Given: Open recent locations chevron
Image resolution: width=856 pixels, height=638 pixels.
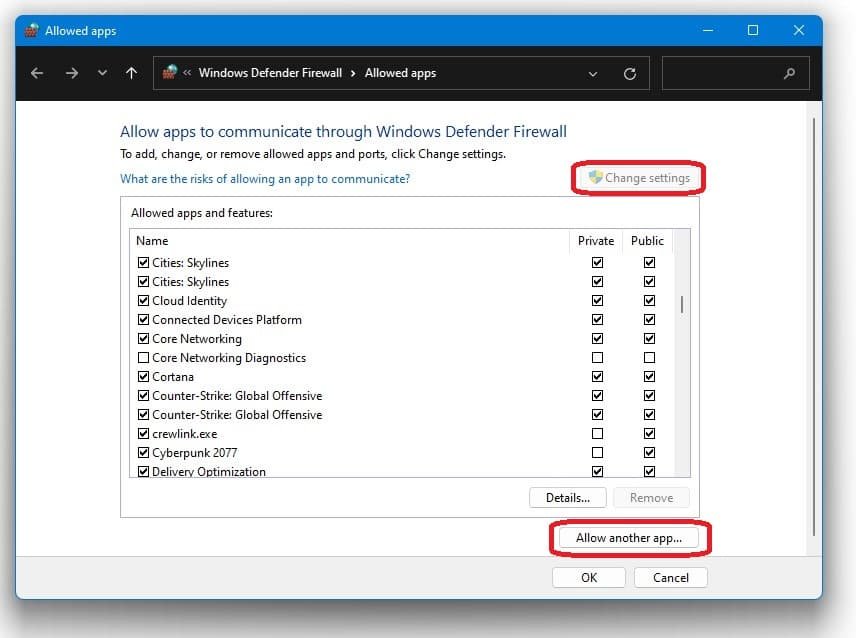Looking at the screenshot, I should 102,73.
